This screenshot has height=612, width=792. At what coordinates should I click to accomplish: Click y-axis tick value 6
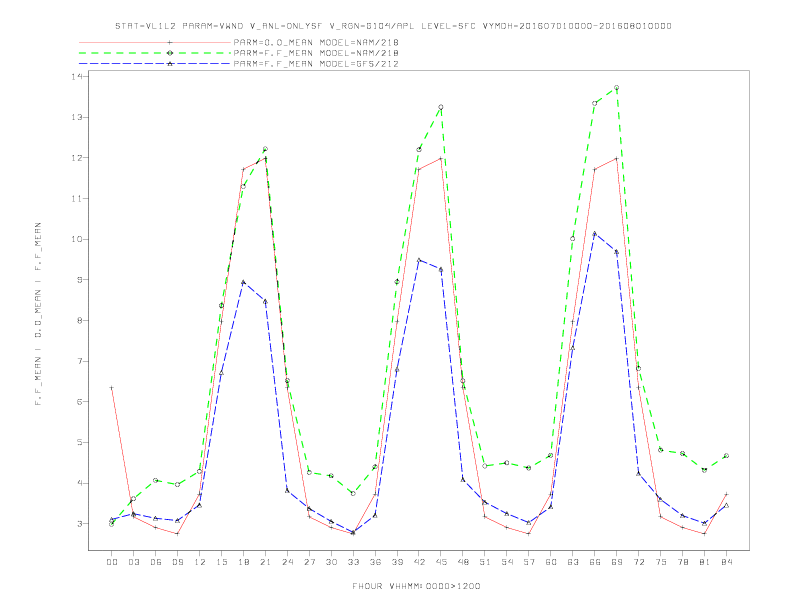[x=80, y=401]
